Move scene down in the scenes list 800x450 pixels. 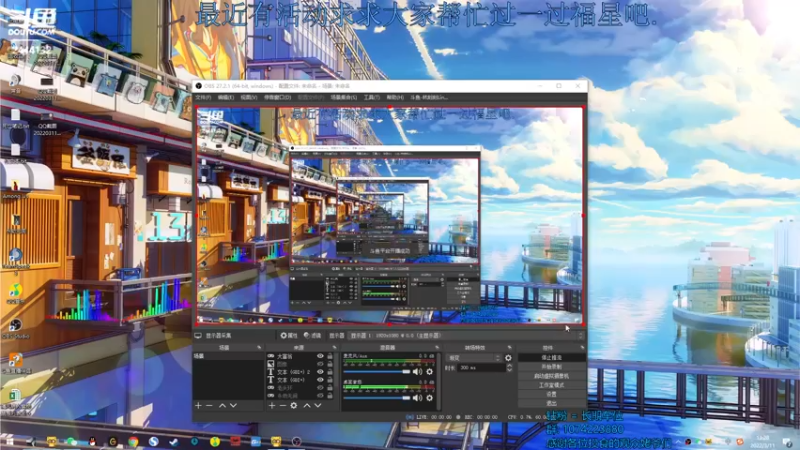click(233, 406)
